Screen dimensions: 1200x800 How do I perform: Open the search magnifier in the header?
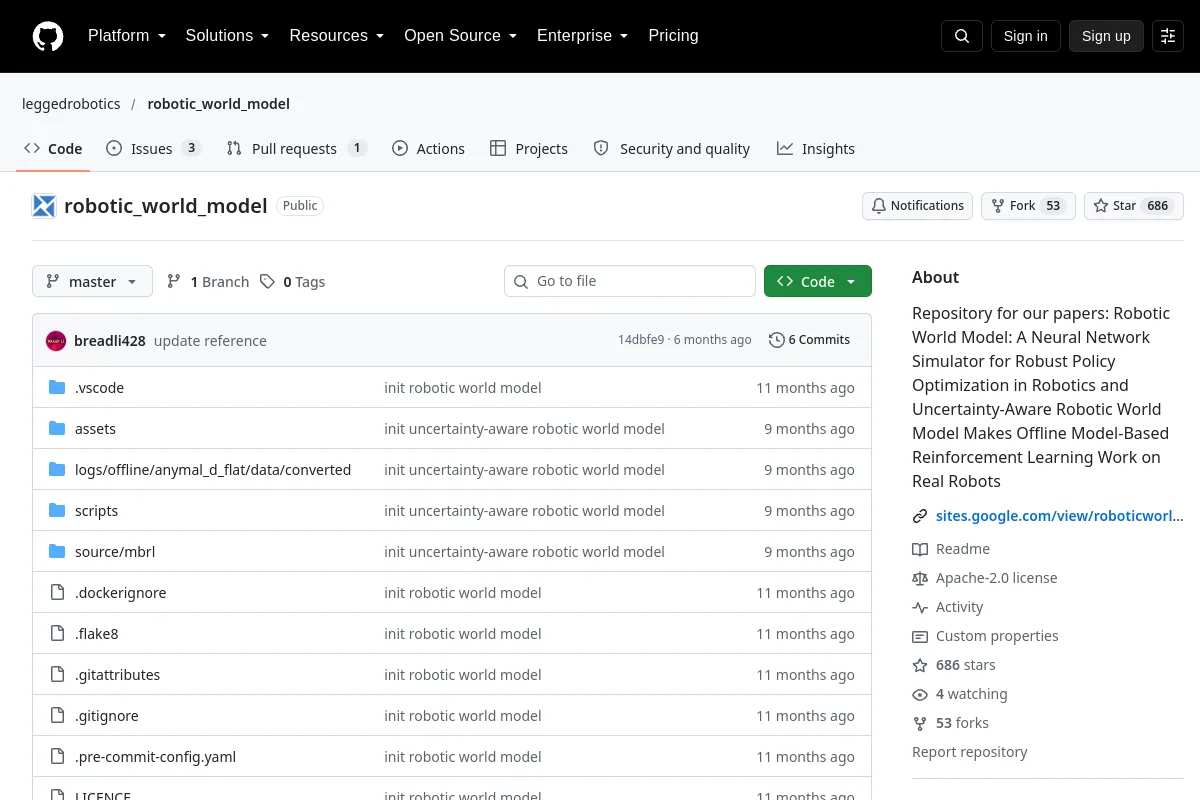[x=962, y=36]
